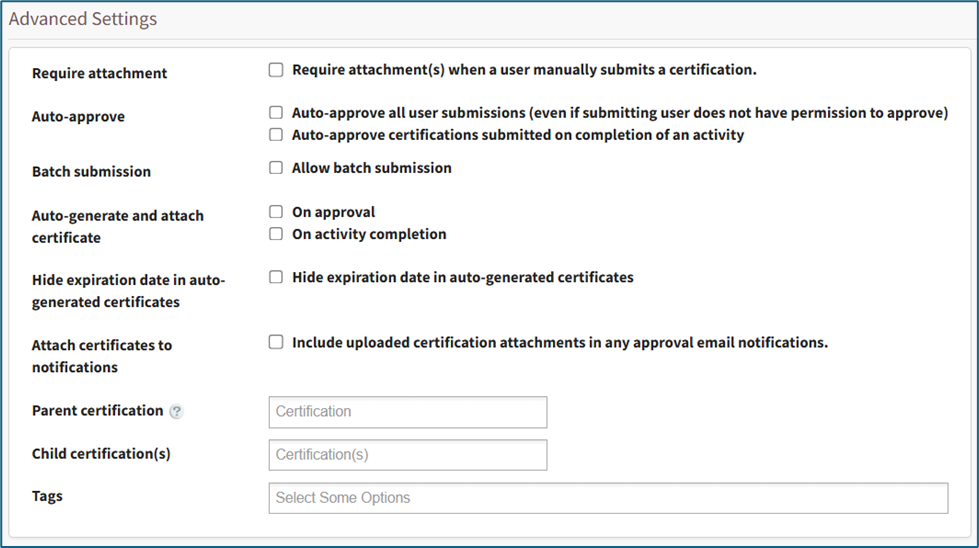979x548 pixels.
Task: Enable the 'Require attachment(s)' on manual submission checkbox
Action: click(x=276, y=70)
